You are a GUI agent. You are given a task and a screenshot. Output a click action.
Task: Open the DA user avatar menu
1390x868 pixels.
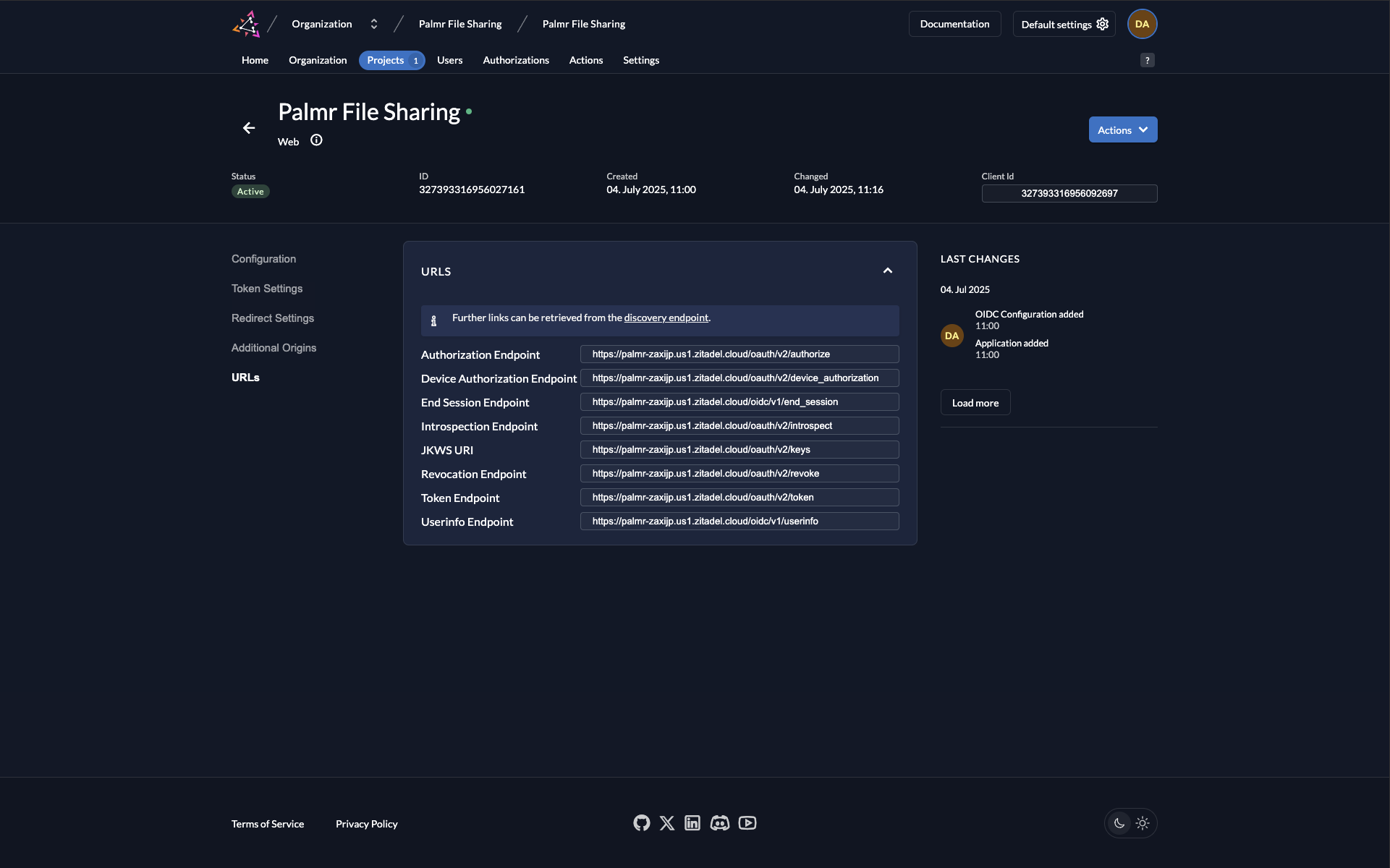coord(1142,24)
